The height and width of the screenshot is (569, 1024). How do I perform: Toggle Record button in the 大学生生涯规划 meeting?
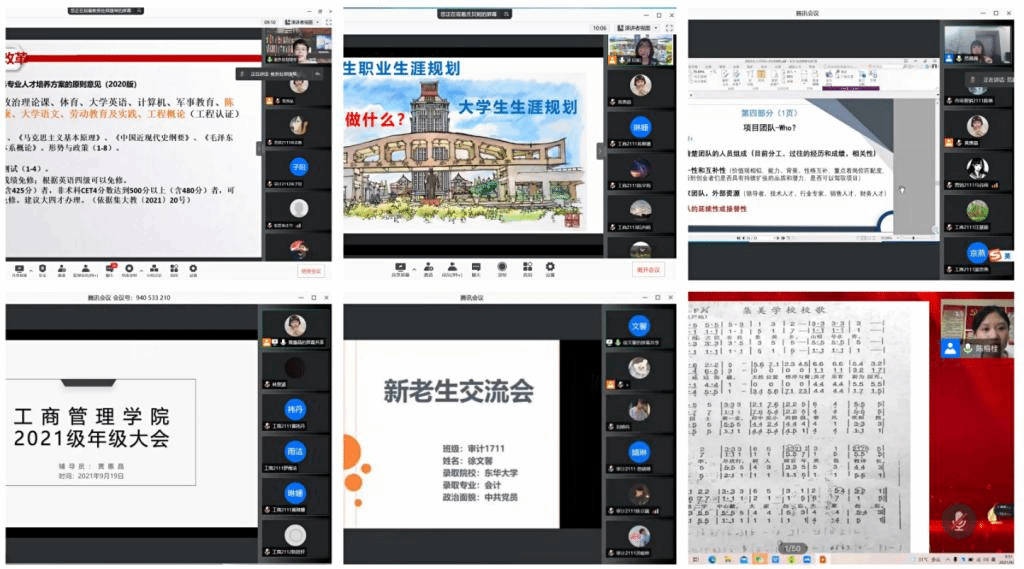pos(501,267)
